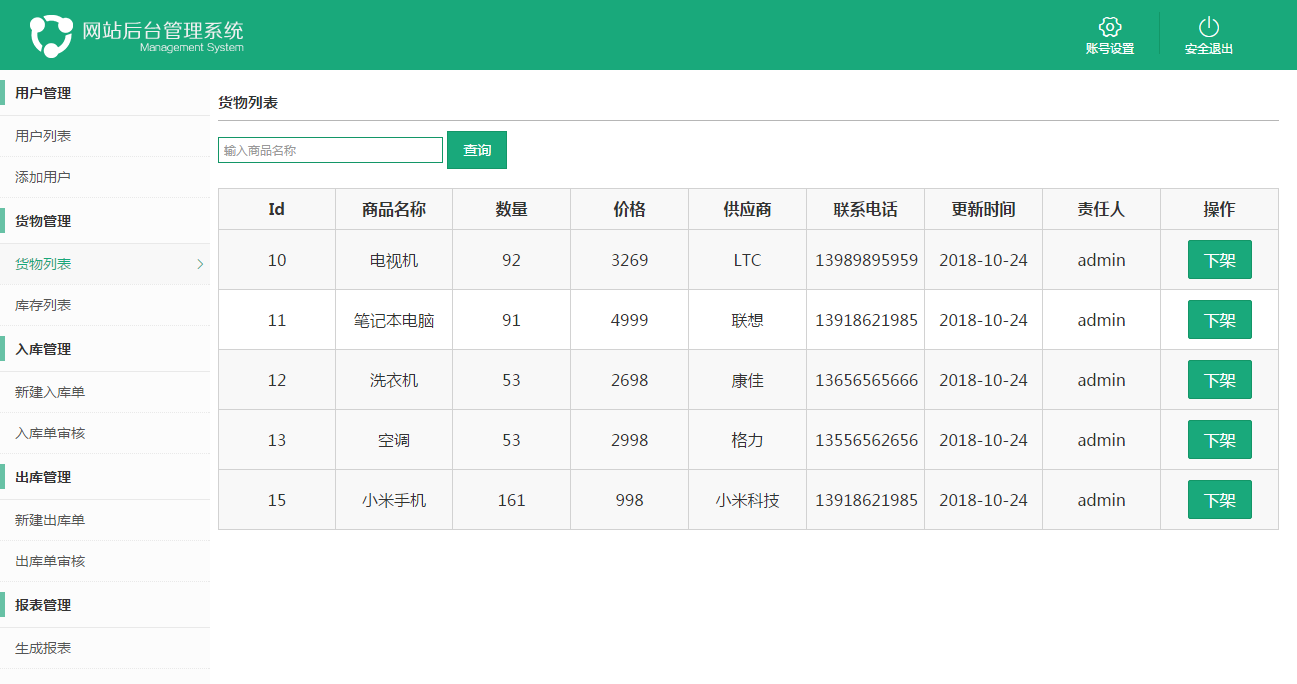
Task: Open account settings gear icon
Action: pos(1109,27)
